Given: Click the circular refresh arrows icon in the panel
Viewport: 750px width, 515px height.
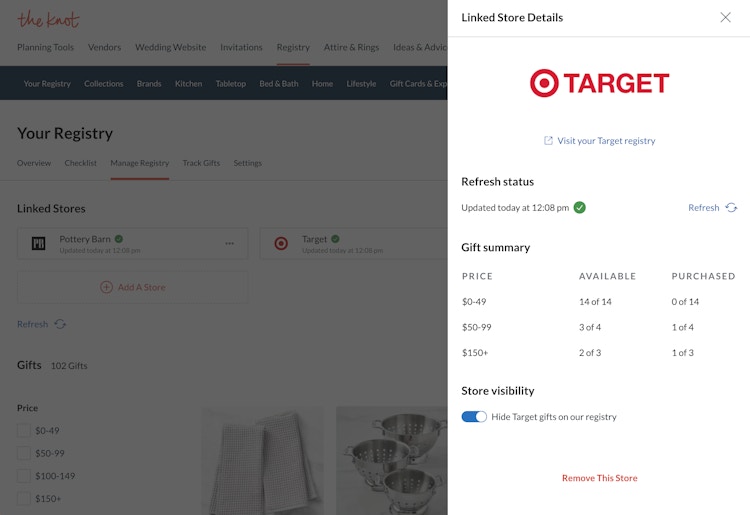Looking at the screenshot, I should click(x=731, y=208).
